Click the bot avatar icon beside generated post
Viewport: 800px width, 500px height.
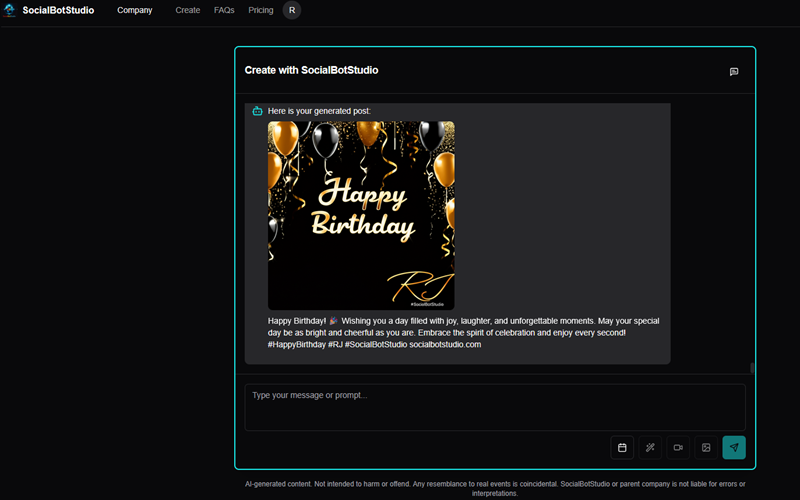pyautogui.click(x=257, y=111)
